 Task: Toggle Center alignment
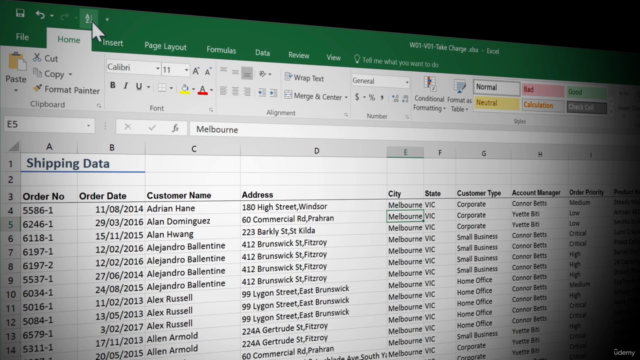(235, 91)
